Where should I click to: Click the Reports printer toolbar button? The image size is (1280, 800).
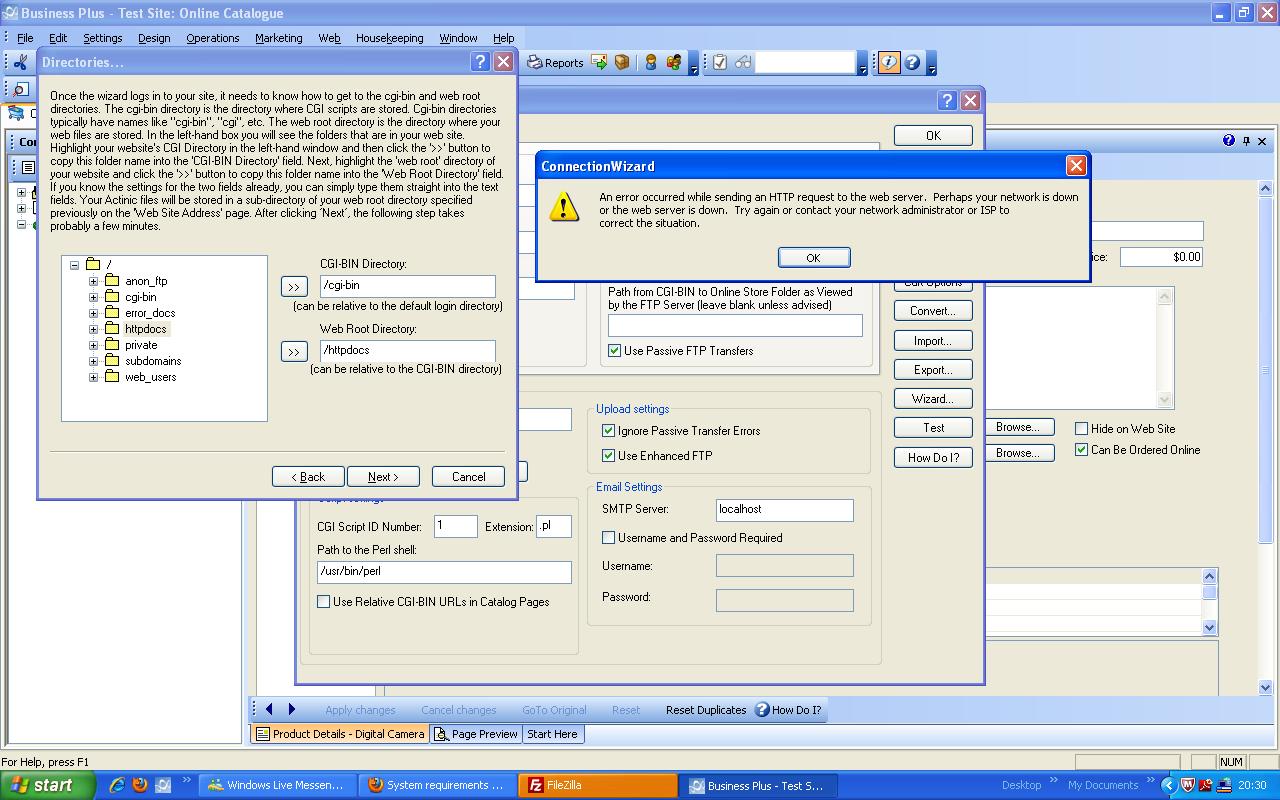coord(555,63)
